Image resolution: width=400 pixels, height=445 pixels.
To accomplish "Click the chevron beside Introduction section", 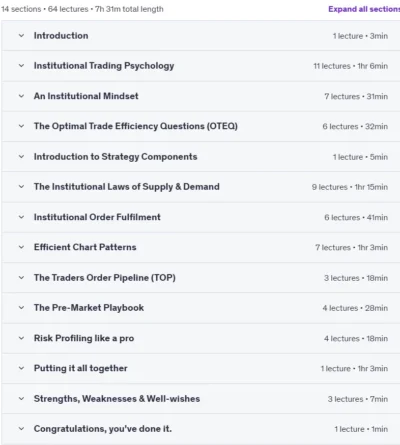I will [x=21, y=35].
